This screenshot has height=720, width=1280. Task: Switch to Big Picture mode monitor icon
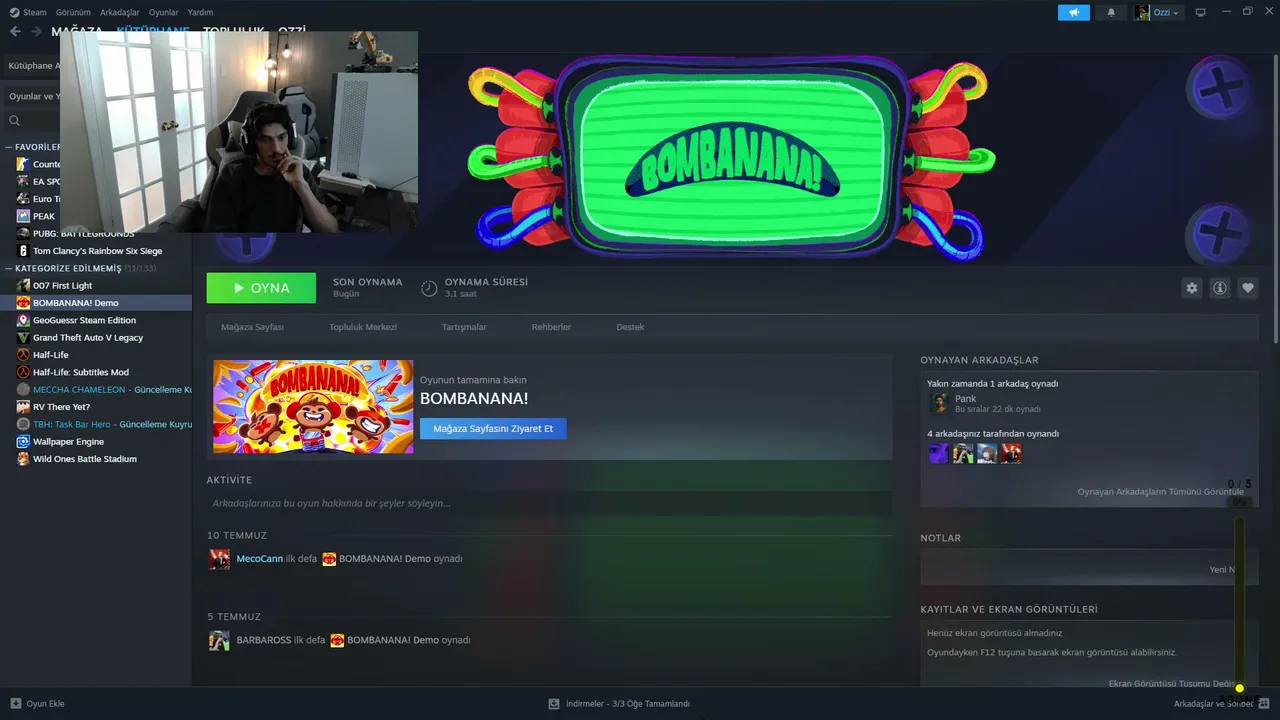click(x=1201, y=12)
